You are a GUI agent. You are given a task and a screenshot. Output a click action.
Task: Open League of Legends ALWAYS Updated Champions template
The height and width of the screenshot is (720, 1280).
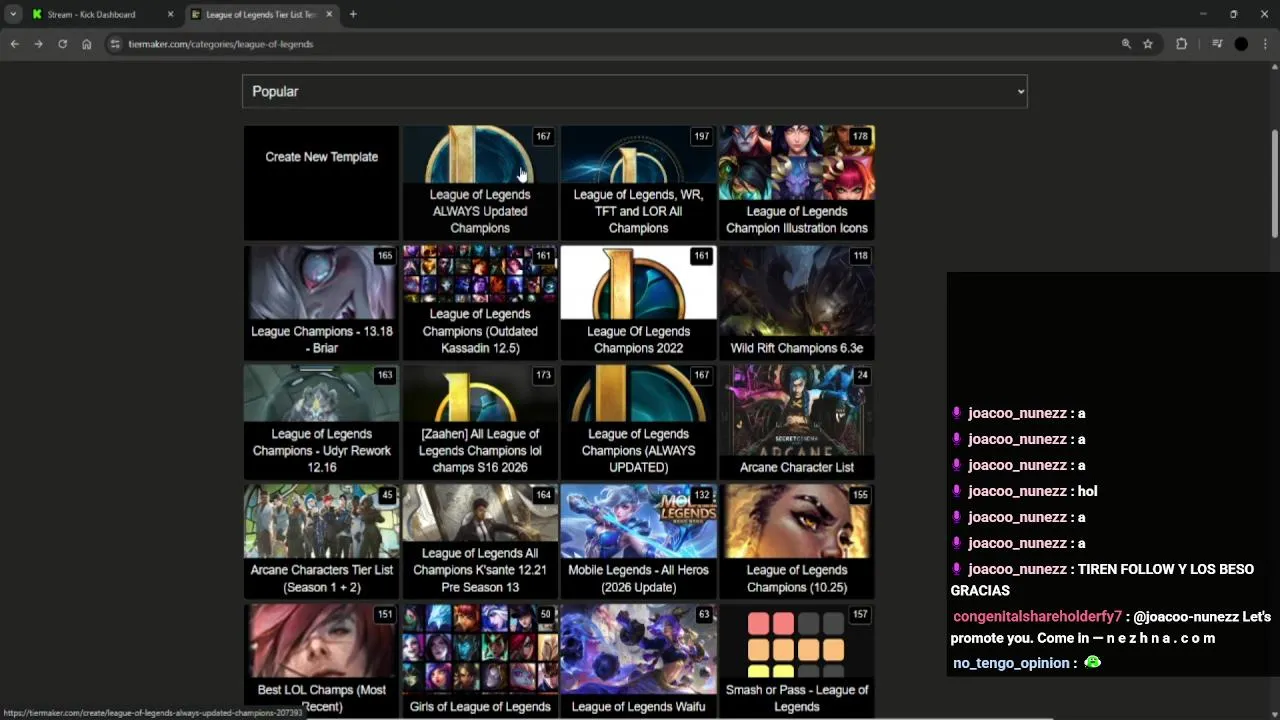[480, 183]
